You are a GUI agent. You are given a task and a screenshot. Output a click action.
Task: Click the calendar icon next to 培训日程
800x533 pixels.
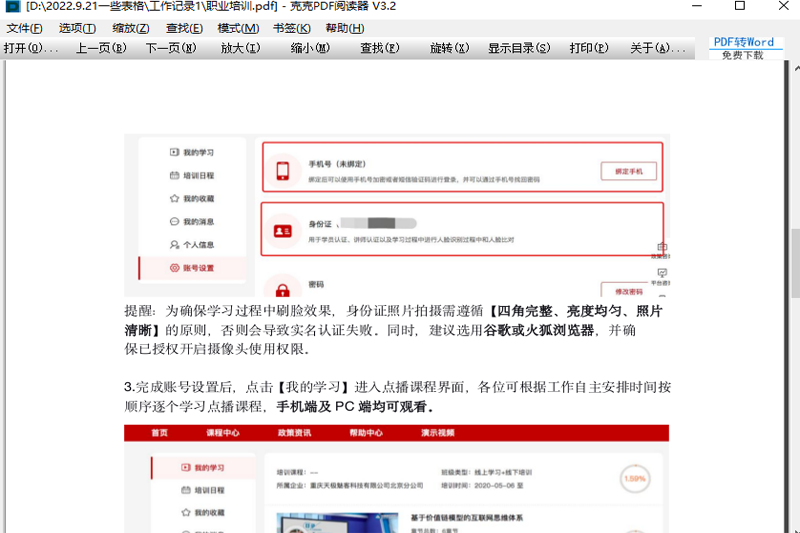pyautogui.click(x=174, y=175)
